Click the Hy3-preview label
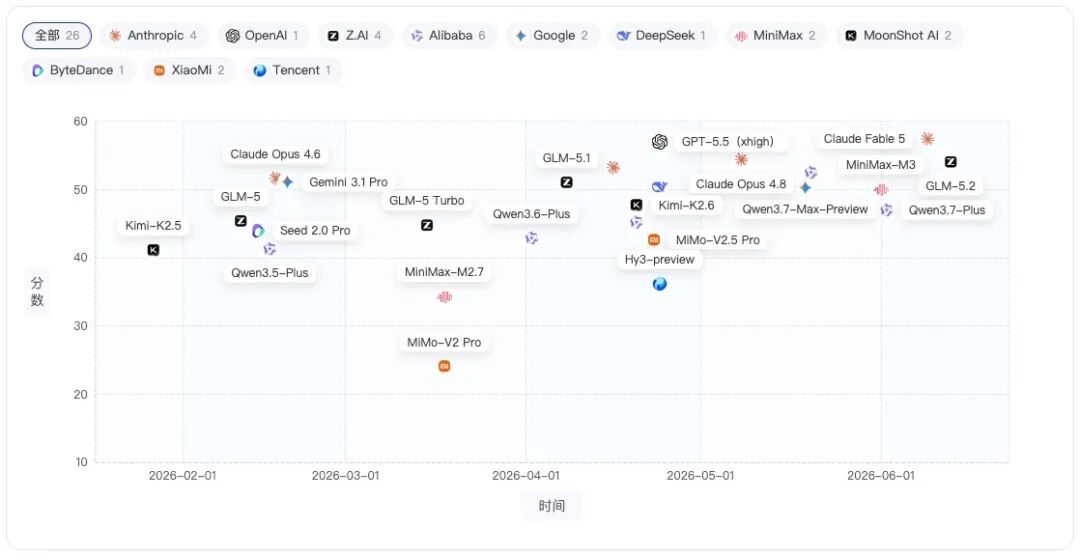Image resolution: width=1080 pixels, height=555 pixels. (x=660, y=260)
